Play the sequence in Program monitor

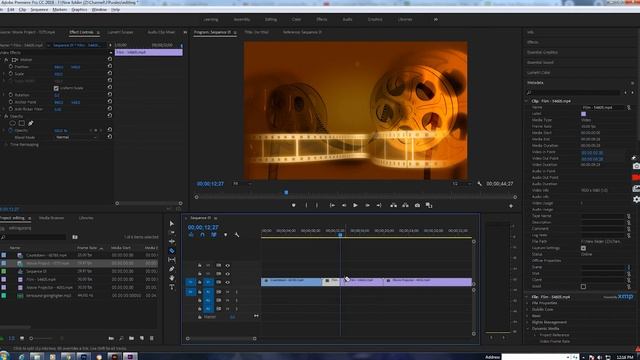pos(355,205)
